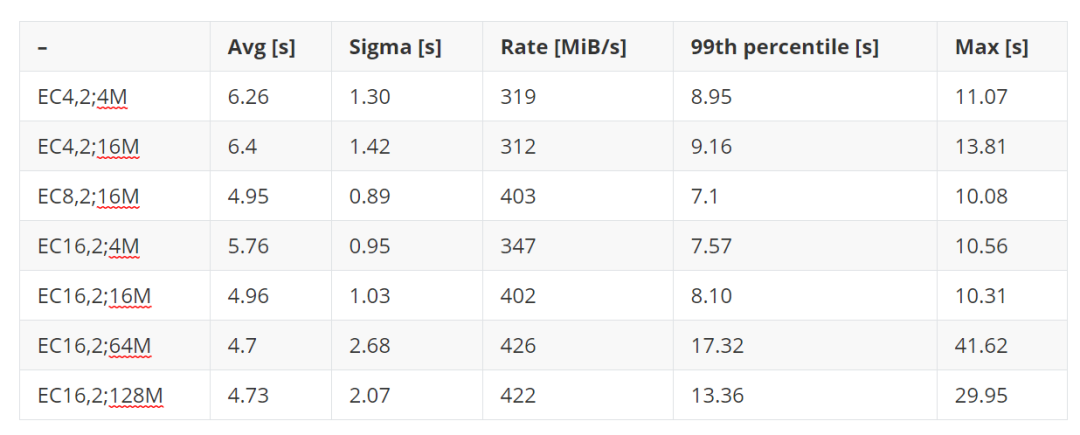Click the sigma value 0.89 cell
The image size is (1080, 435).
(x=369, y=196)
